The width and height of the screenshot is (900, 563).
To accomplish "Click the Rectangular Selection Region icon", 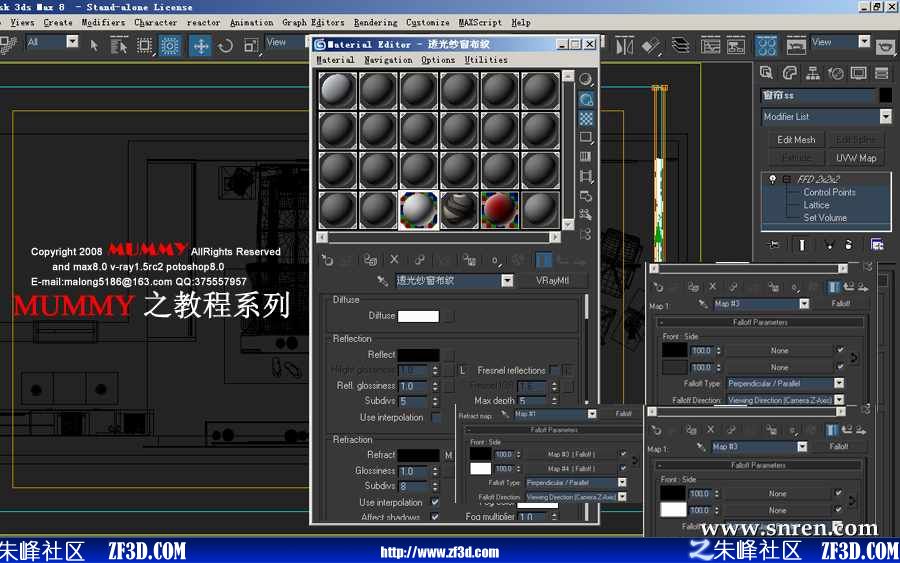I will 144,46.
